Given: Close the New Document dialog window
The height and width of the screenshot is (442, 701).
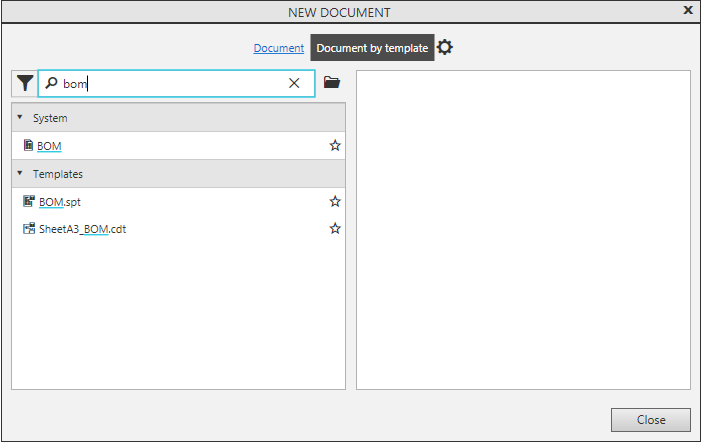Looking at the screenshot, I should click(x=687, y=10).
